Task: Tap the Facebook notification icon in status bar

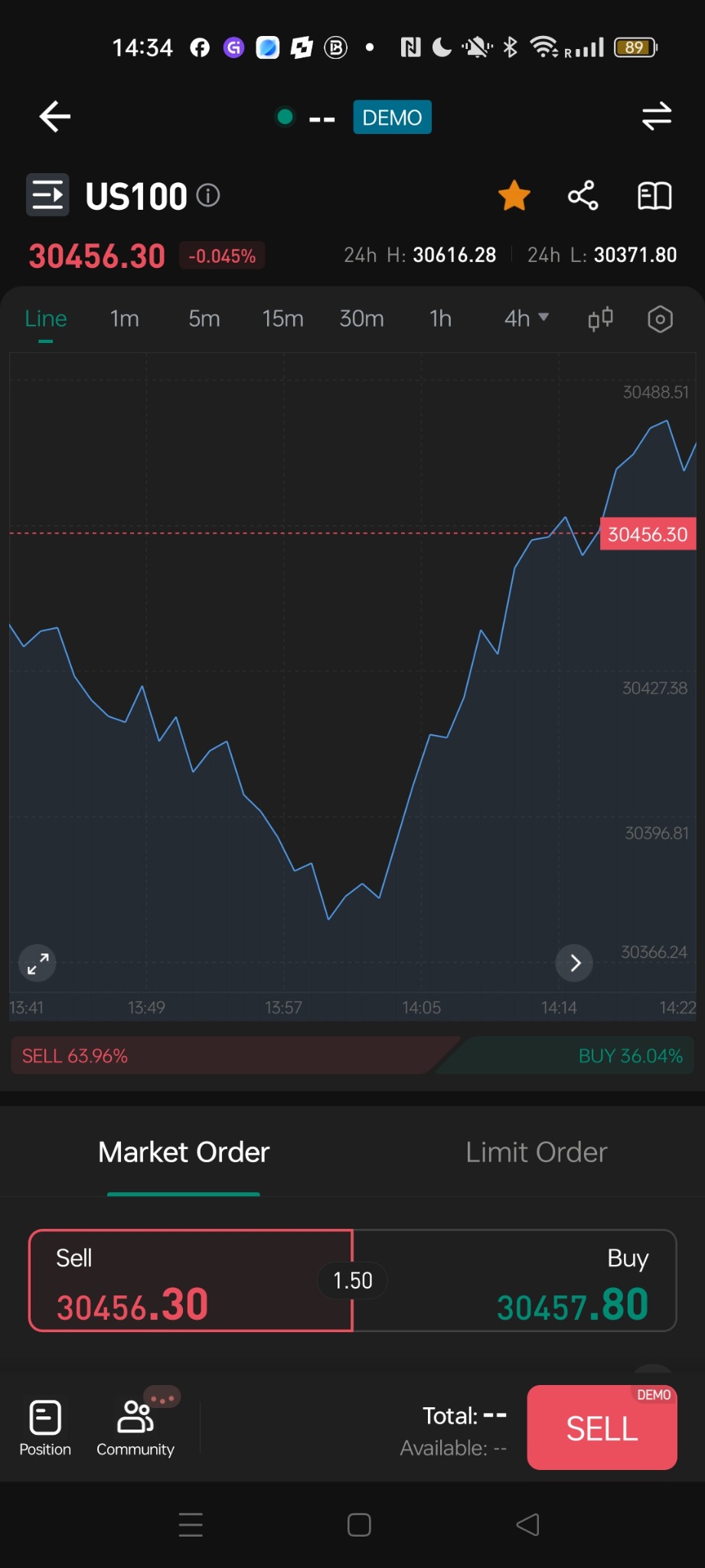Action: 200,47
